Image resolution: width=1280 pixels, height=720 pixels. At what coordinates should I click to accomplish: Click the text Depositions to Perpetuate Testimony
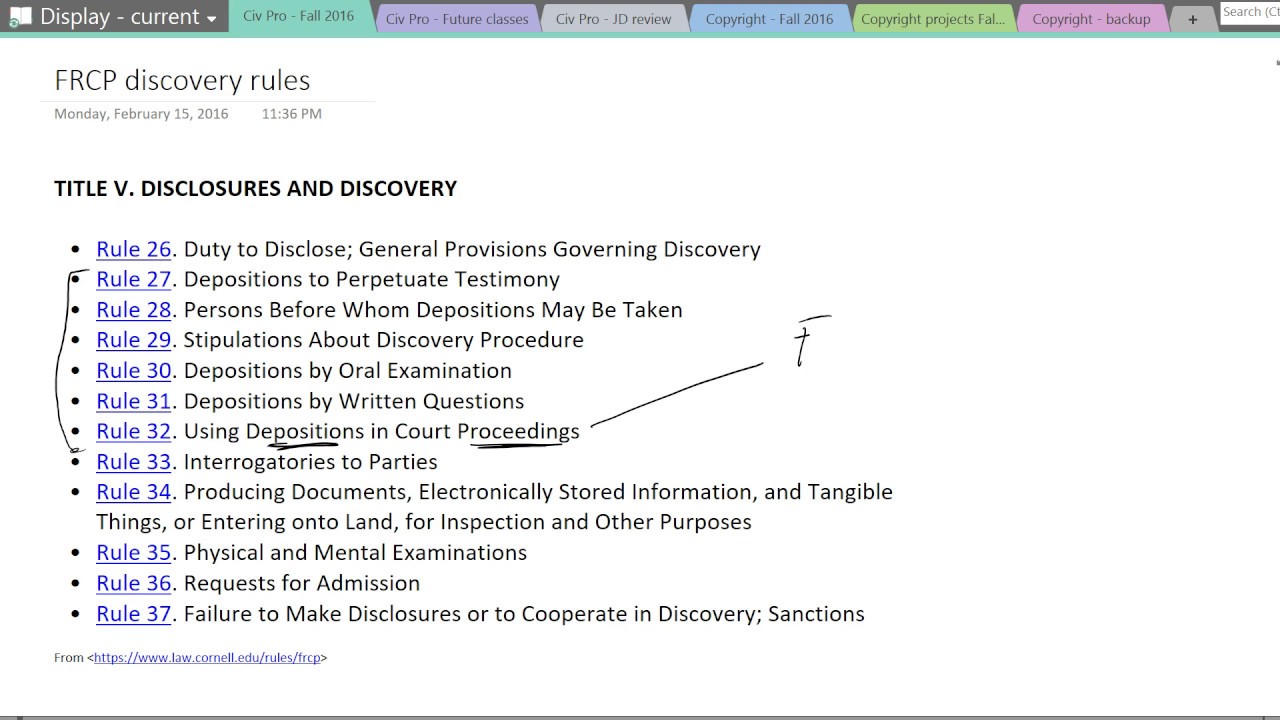[x=372, y=279]
